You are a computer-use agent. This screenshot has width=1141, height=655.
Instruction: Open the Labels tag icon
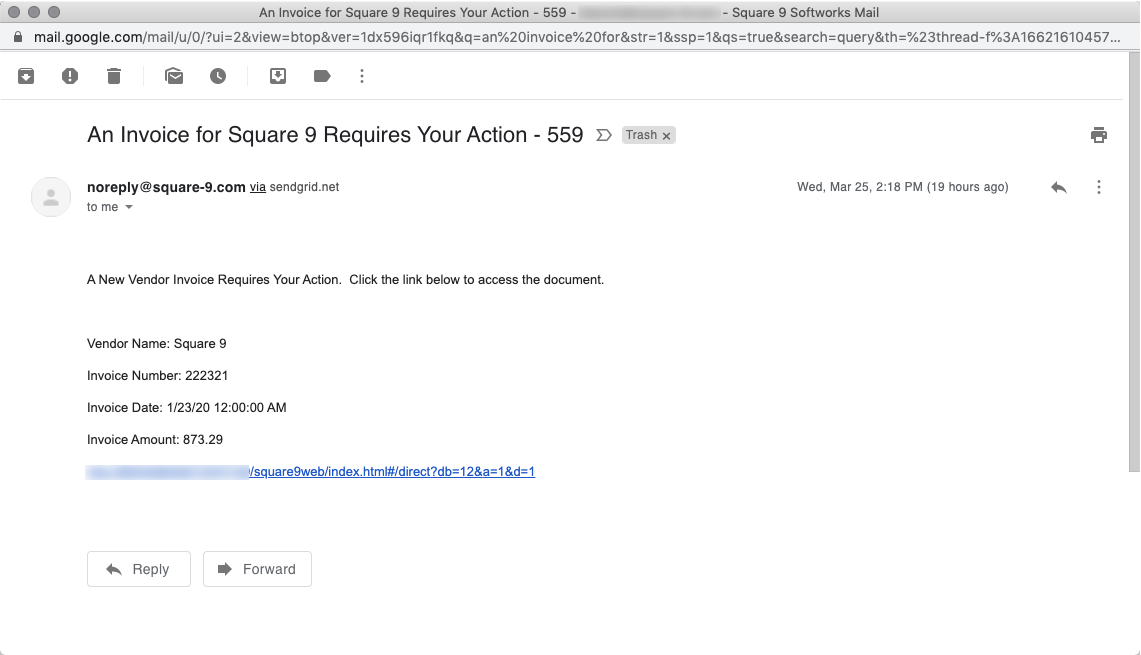(x=322, y=76)
